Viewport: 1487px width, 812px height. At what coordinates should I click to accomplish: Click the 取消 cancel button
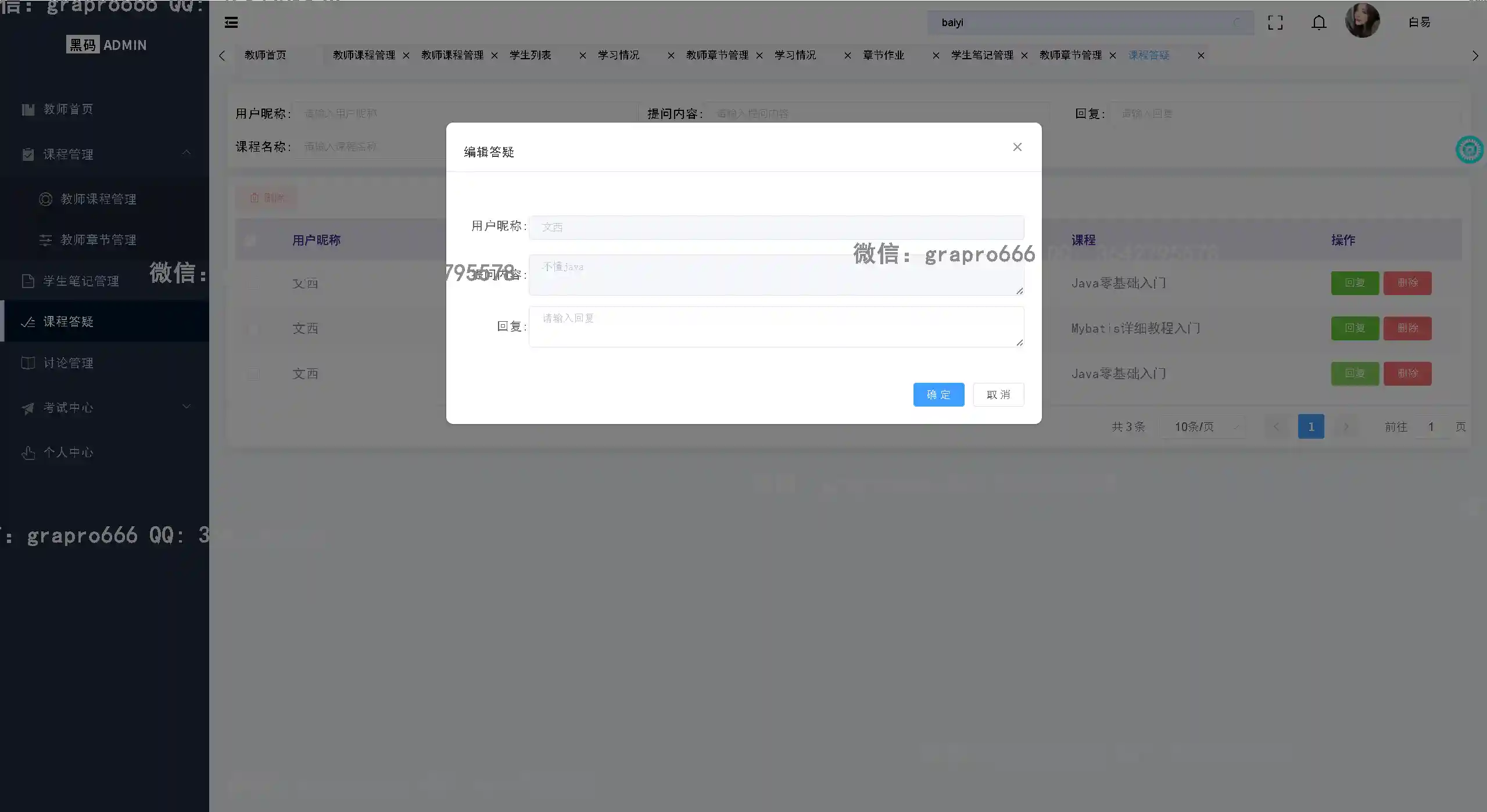click(998, 394)
